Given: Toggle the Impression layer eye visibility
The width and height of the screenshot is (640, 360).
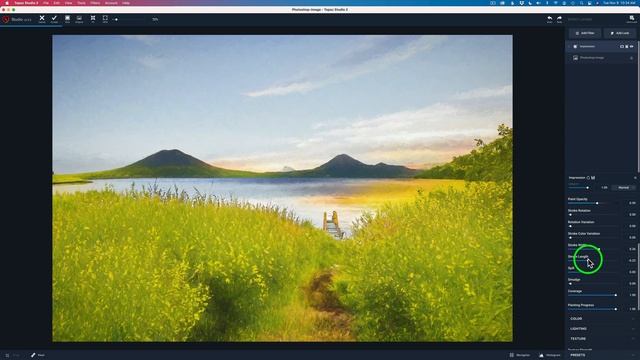Looking at the screenshot, I should 631,47.
